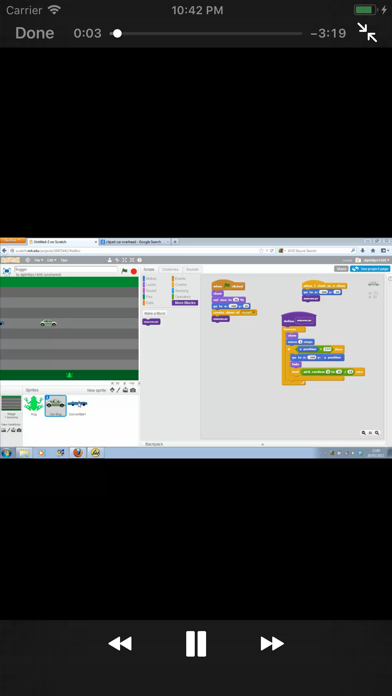Open the Sensing block category

tap(181, 291)
